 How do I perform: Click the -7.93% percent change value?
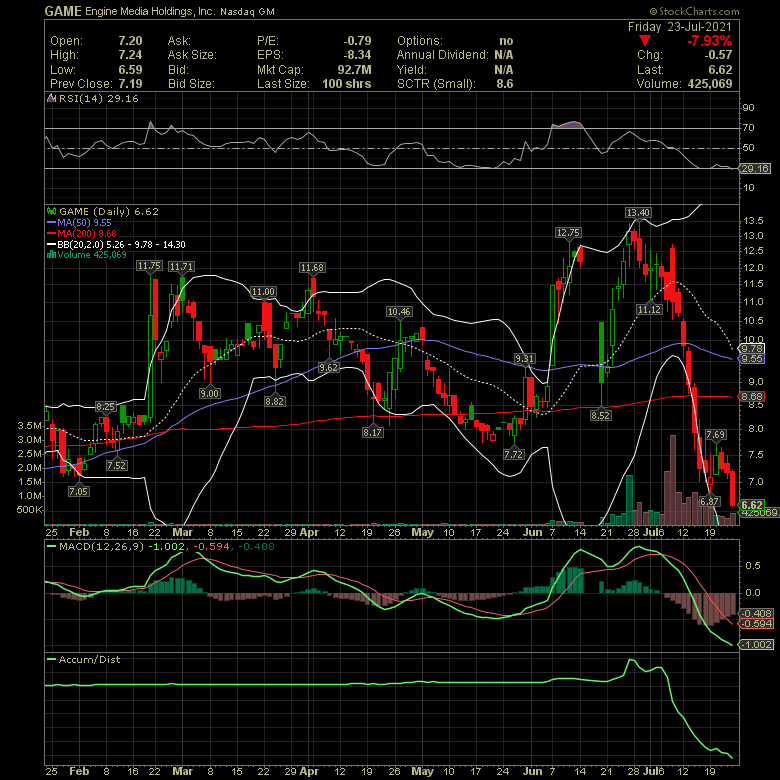coord(710,41)
